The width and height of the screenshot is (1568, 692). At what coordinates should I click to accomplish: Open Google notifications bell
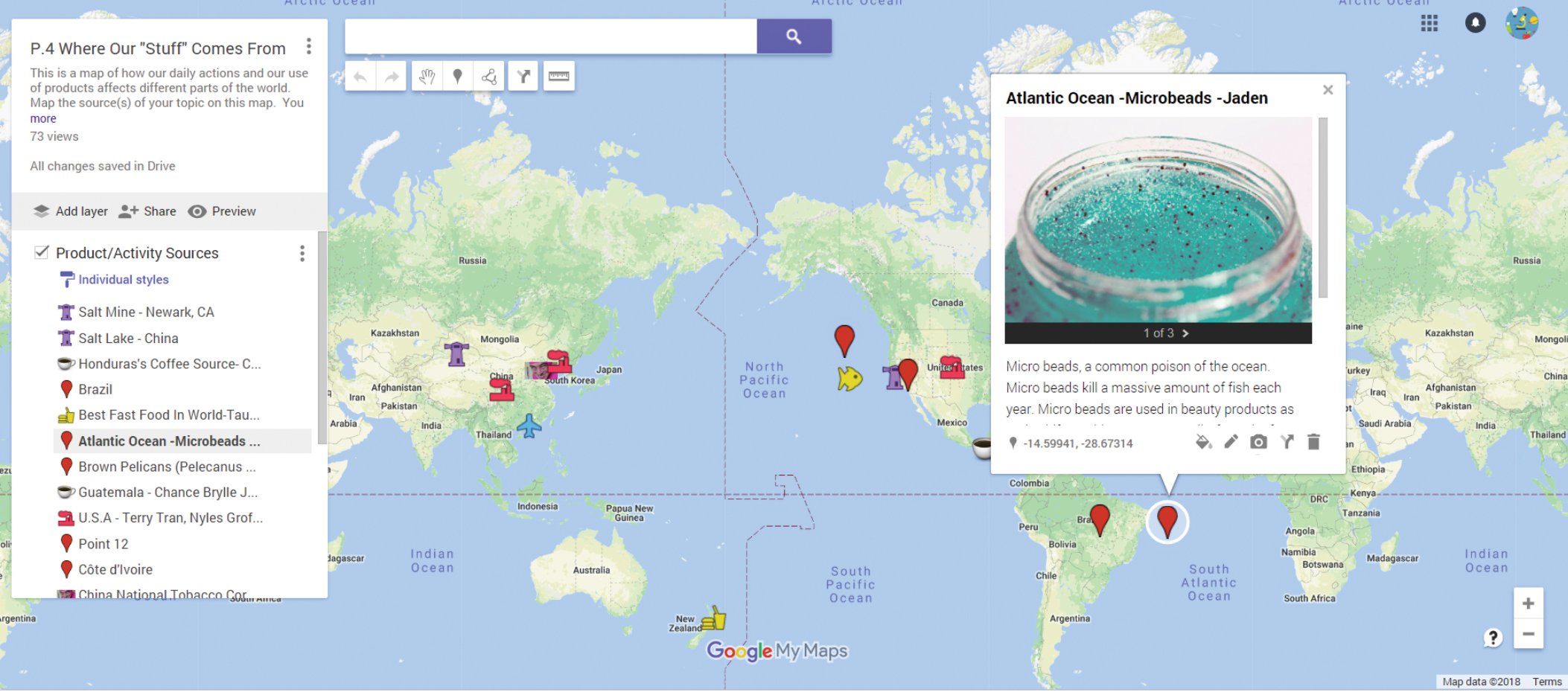coord(1475,23)
